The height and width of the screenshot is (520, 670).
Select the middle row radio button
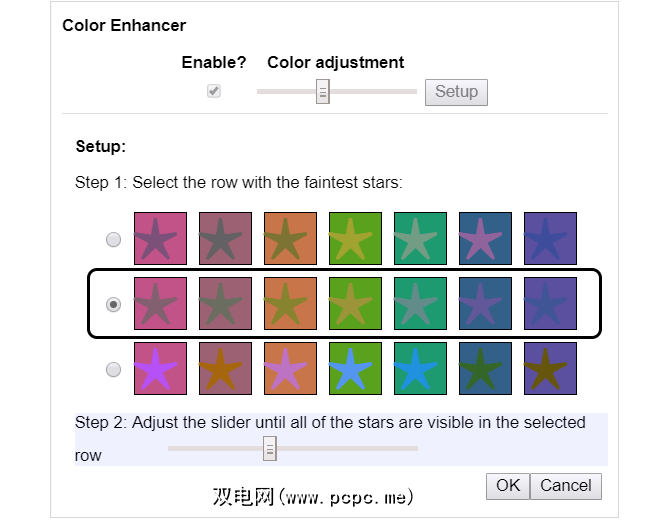(114, 305)
